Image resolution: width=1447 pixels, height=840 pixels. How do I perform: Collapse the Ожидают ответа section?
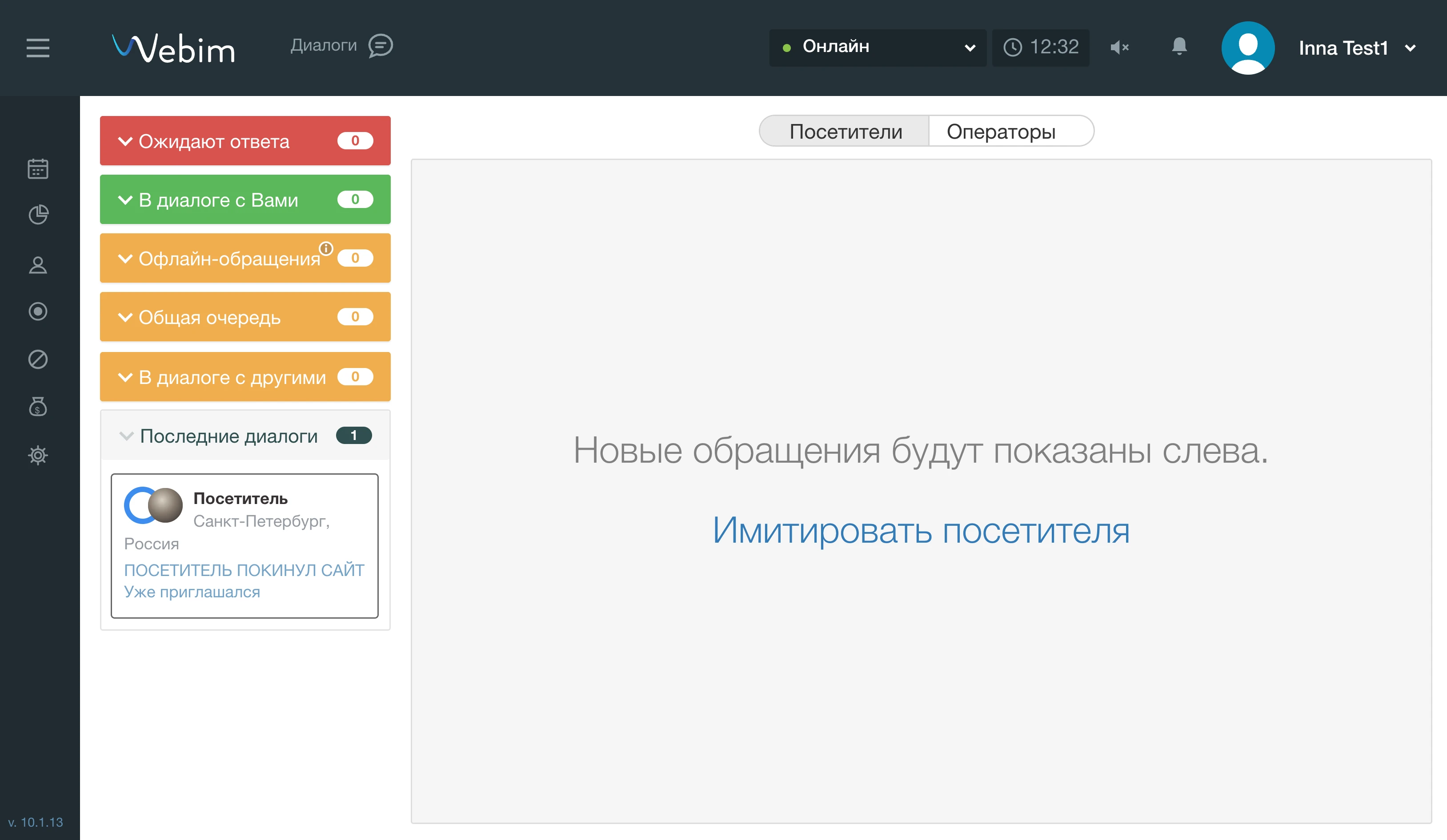click(124, 141)
